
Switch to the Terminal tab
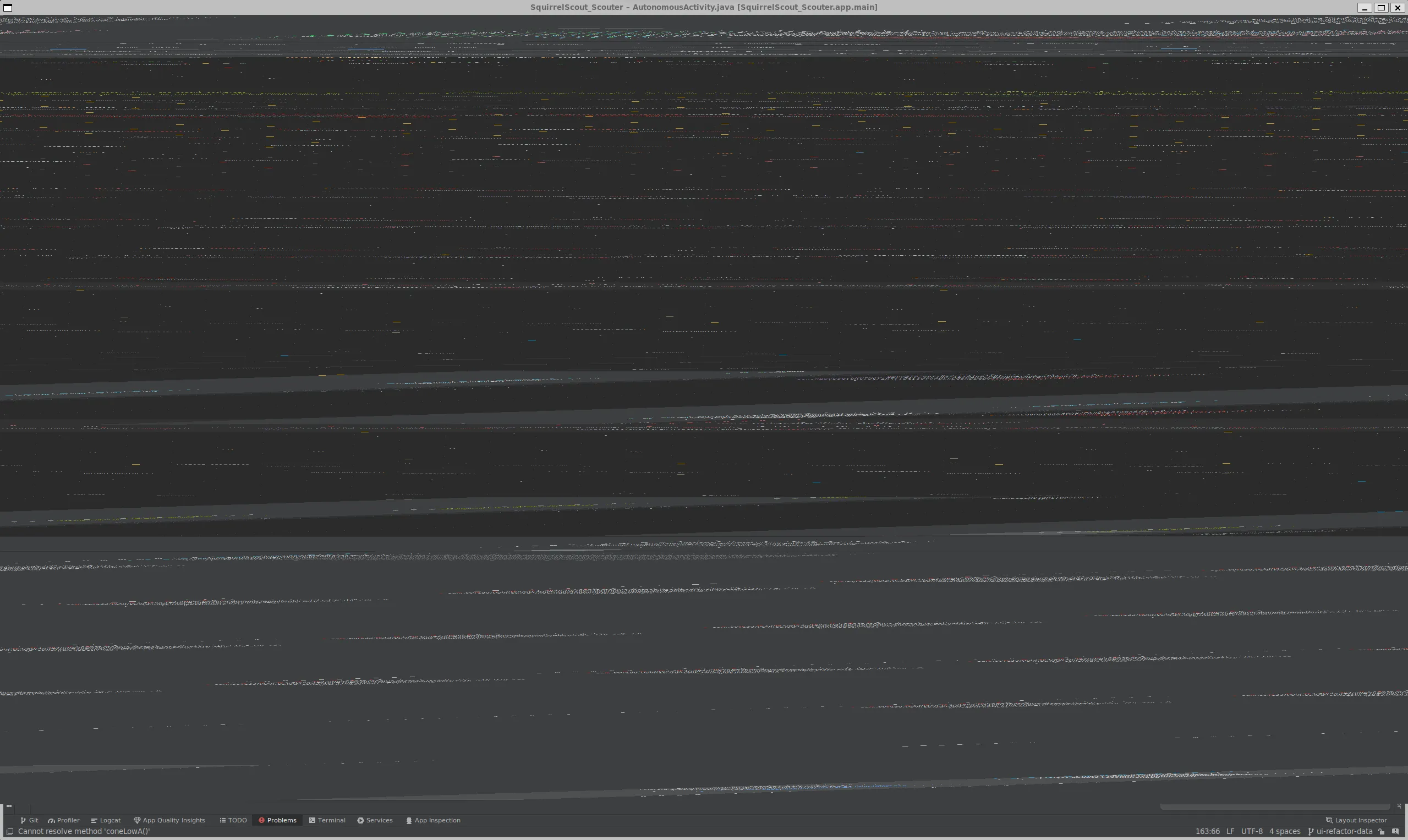click(332, 820)
